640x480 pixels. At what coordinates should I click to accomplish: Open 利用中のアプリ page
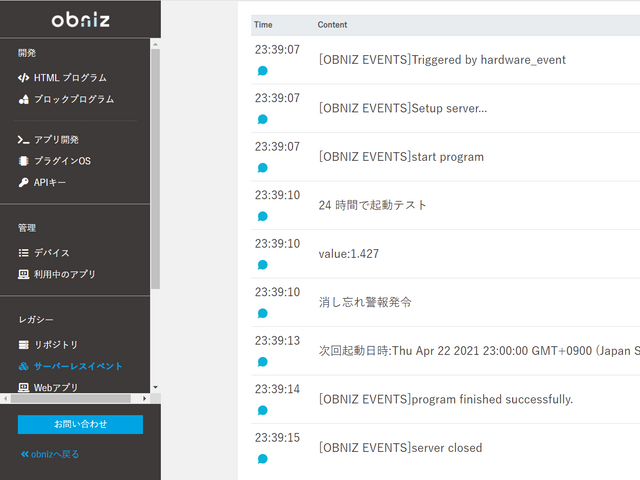[64, 274]
